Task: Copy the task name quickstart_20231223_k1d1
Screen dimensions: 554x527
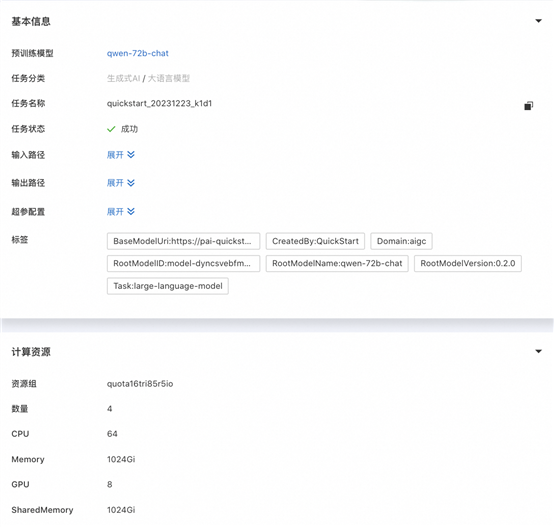Action: (x=529, y=106)
